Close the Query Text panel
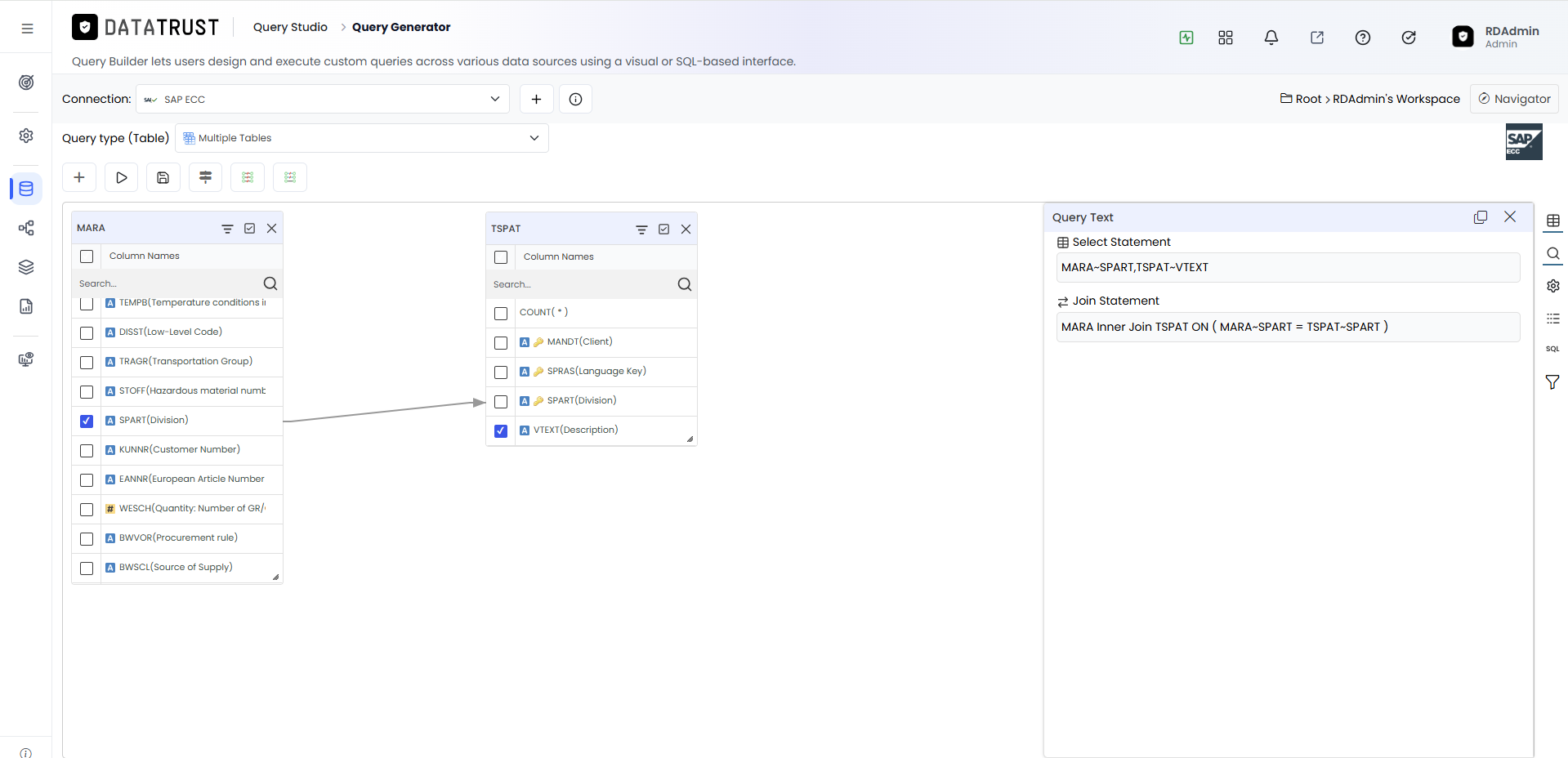The width and height of the screenshot is (1568, 758). click(1510, 217)
